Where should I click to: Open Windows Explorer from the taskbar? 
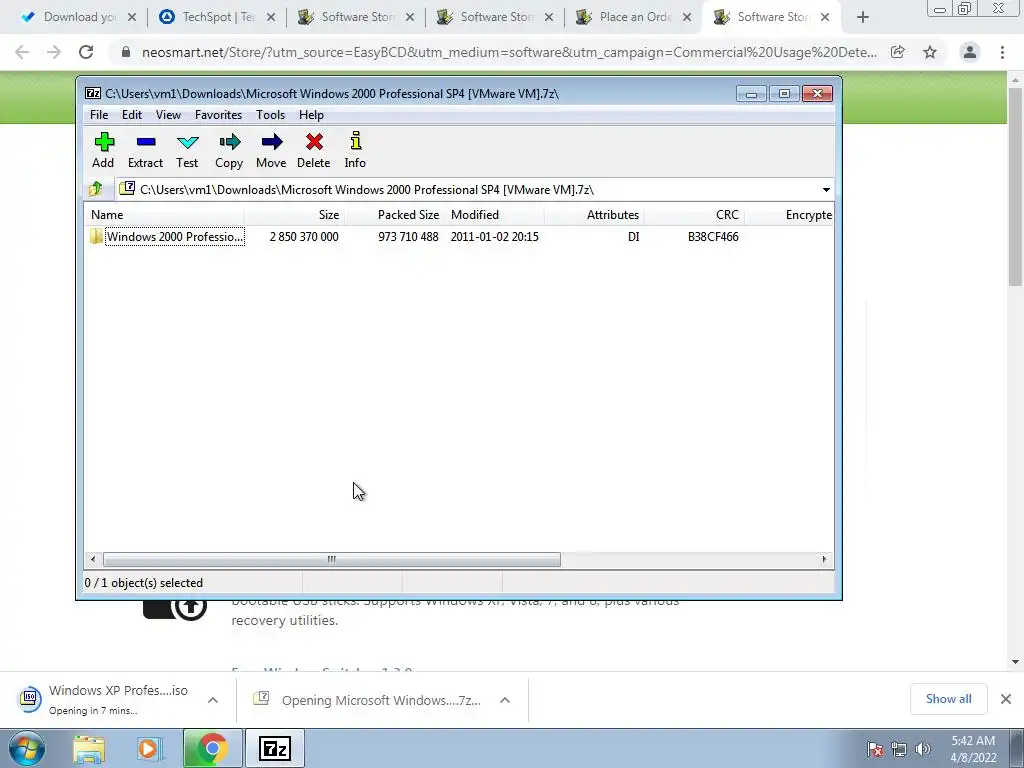coord(89,748)
